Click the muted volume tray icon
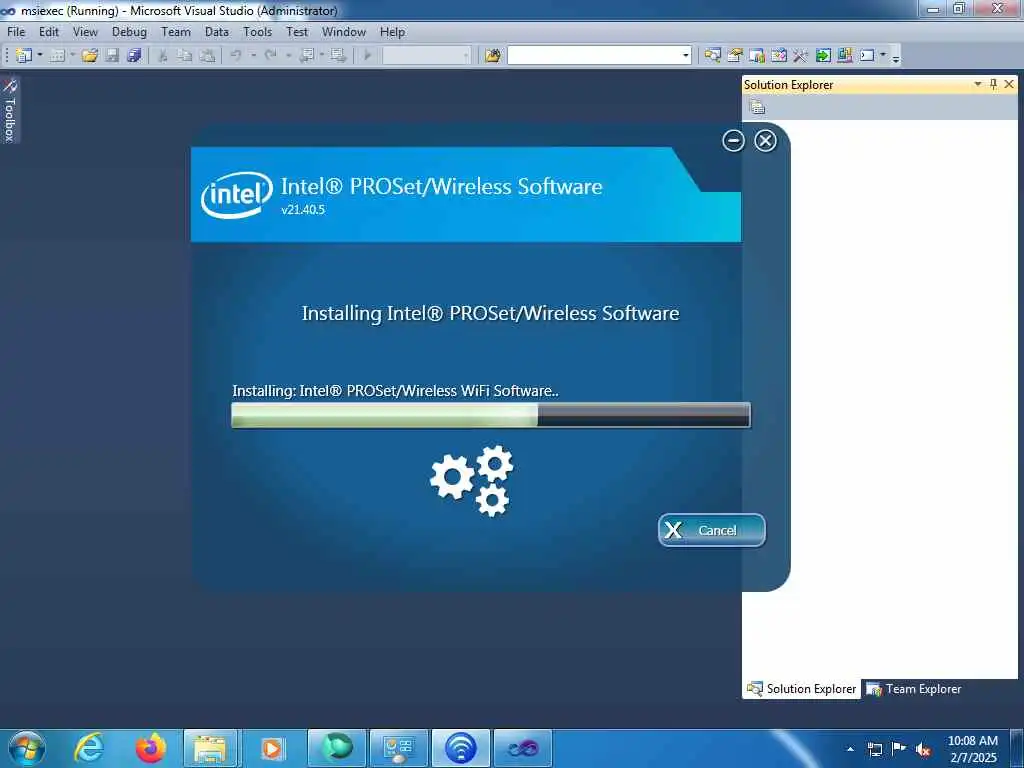 pos(923,749)
